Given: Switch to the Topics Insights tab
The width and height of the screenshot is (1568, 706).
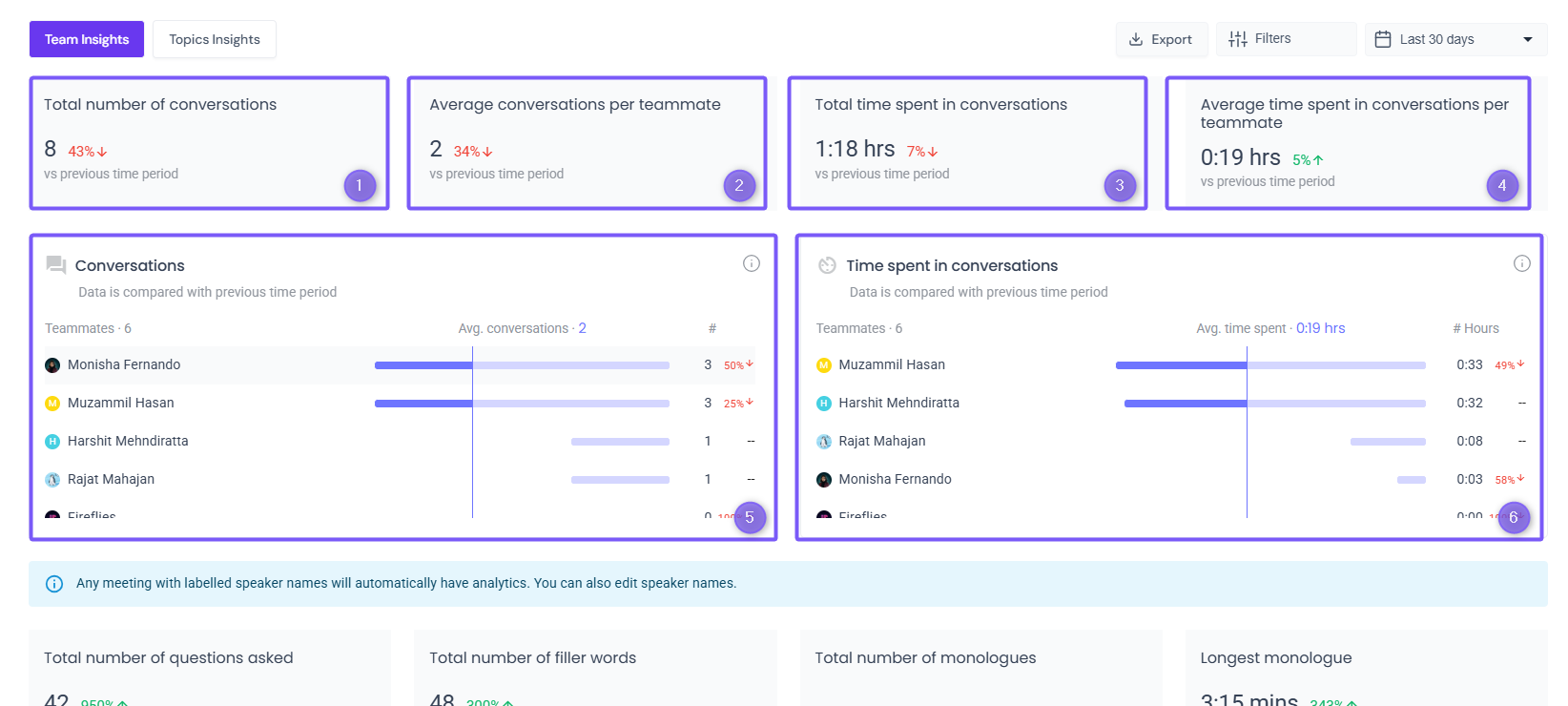Looking at the screenshot, I should [215, 39].
